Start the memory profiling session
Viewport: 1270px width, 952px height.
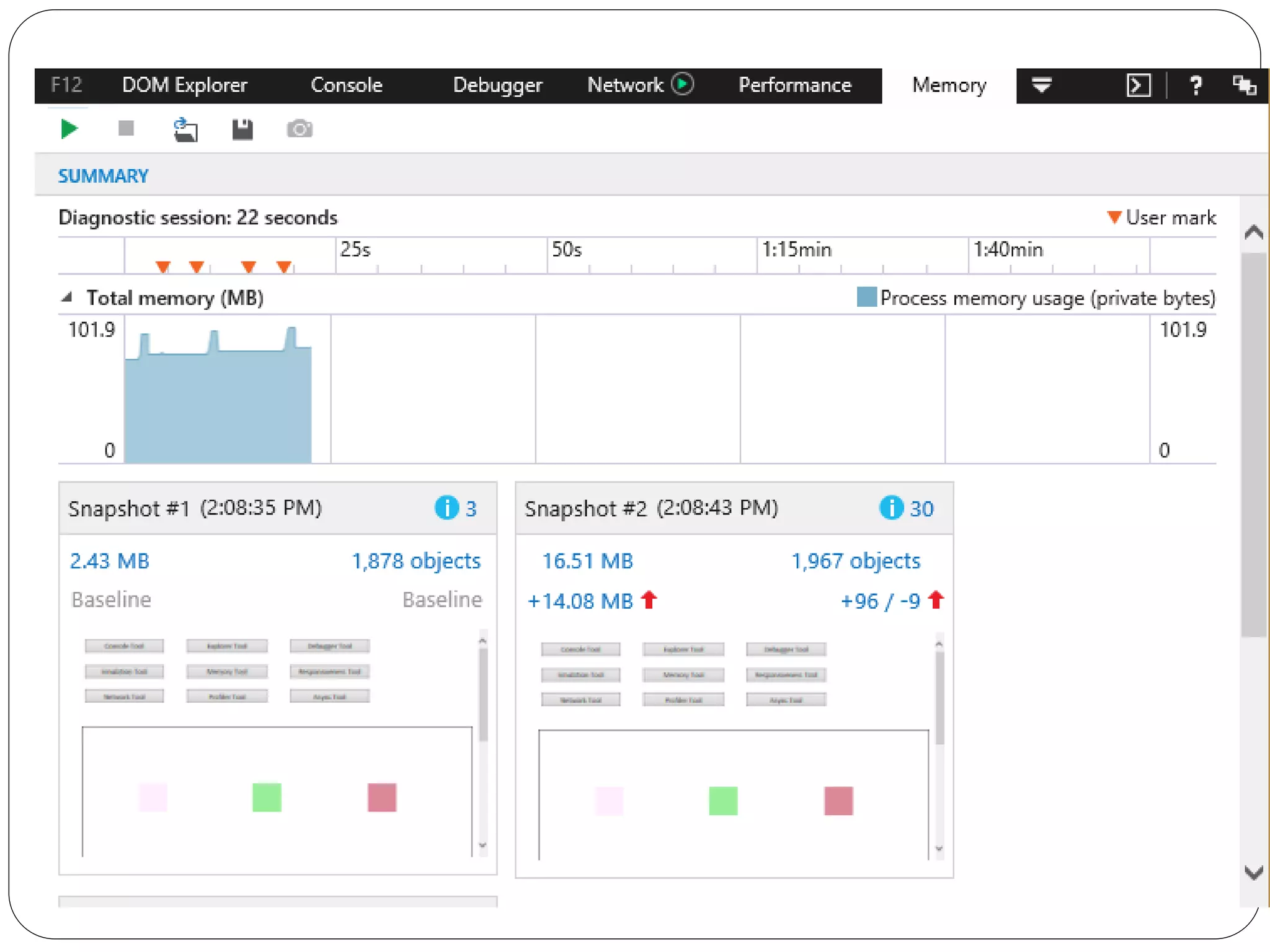(69, 129)
